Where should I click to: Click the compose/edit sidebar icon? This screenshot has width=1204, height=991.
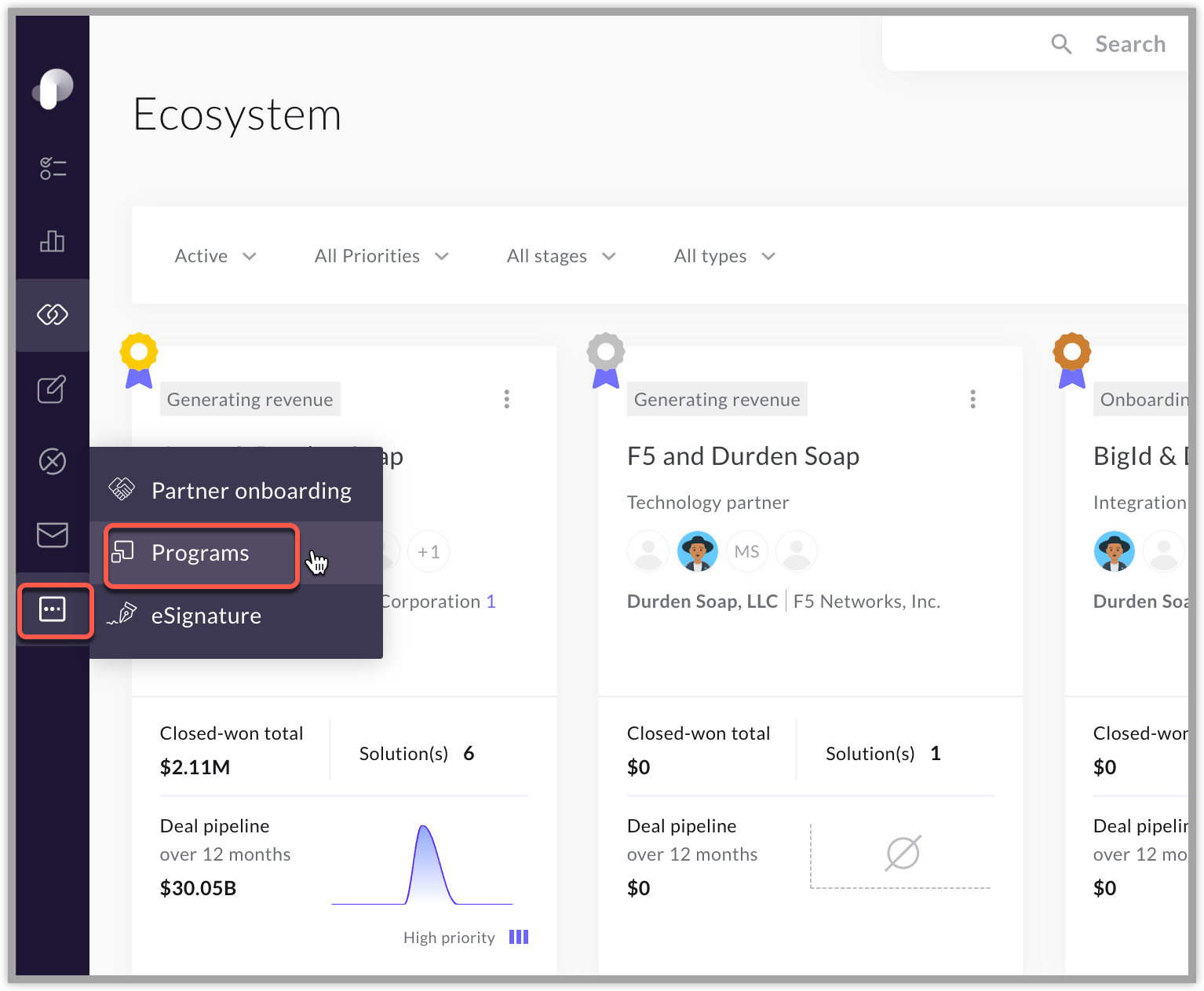[x=53, y=389]
